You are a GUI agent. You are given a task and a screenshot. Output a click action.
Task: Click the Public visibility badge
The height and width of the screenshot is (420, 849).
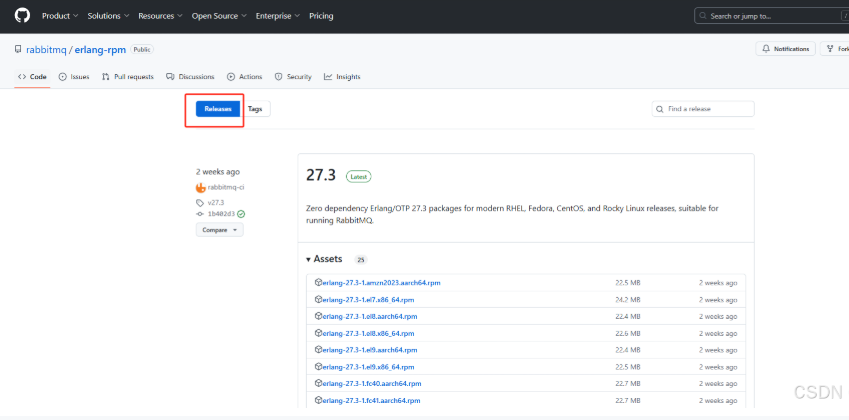142,49
